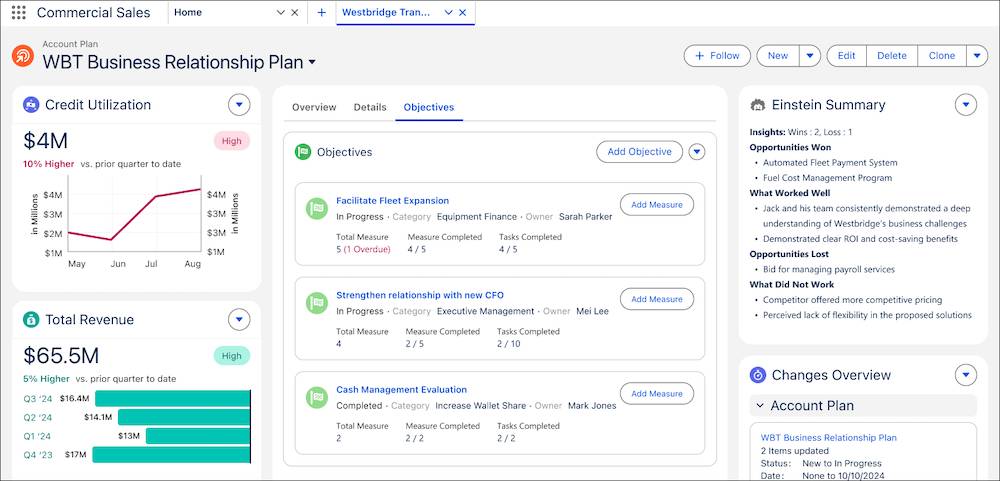This screenshot has height=481, width=1000.
Task: Select the Objectives tab
Action: click(x=429, y=107)
